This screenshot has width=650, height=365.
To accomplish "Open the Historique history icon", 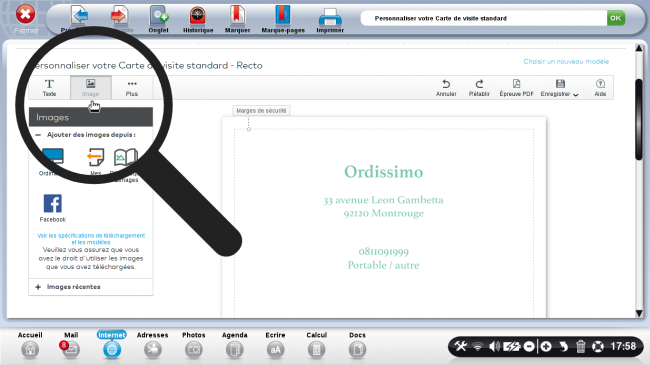I will (x=198, y=19).
